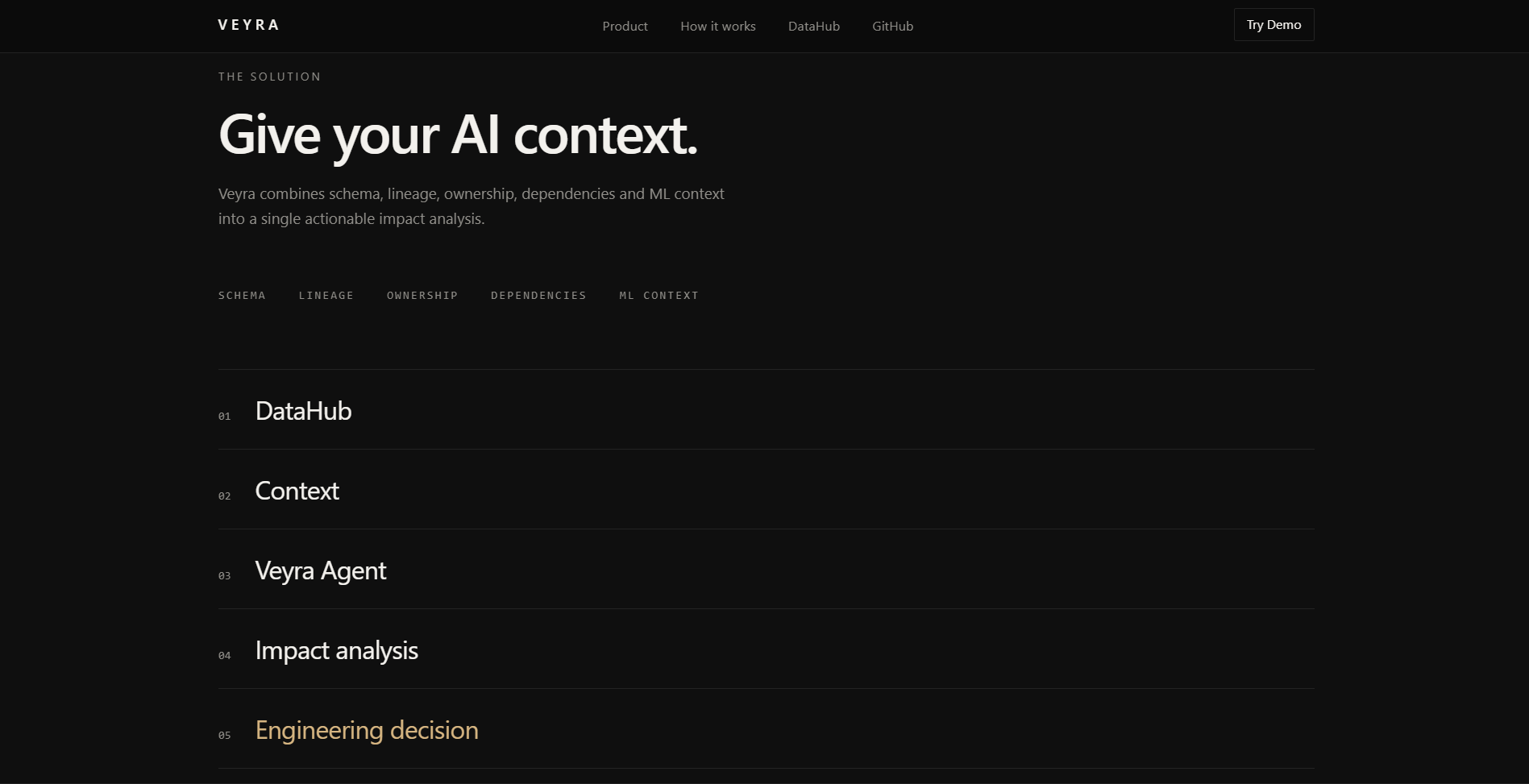Viewport: 1529px width, 784px height.
Task: Click step number 01 label
Action: coord(224,417)
